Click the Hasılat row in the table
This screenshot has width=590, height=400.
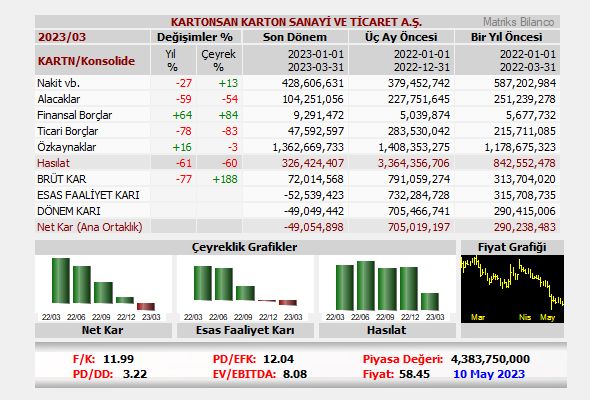(x=297, y=163)
